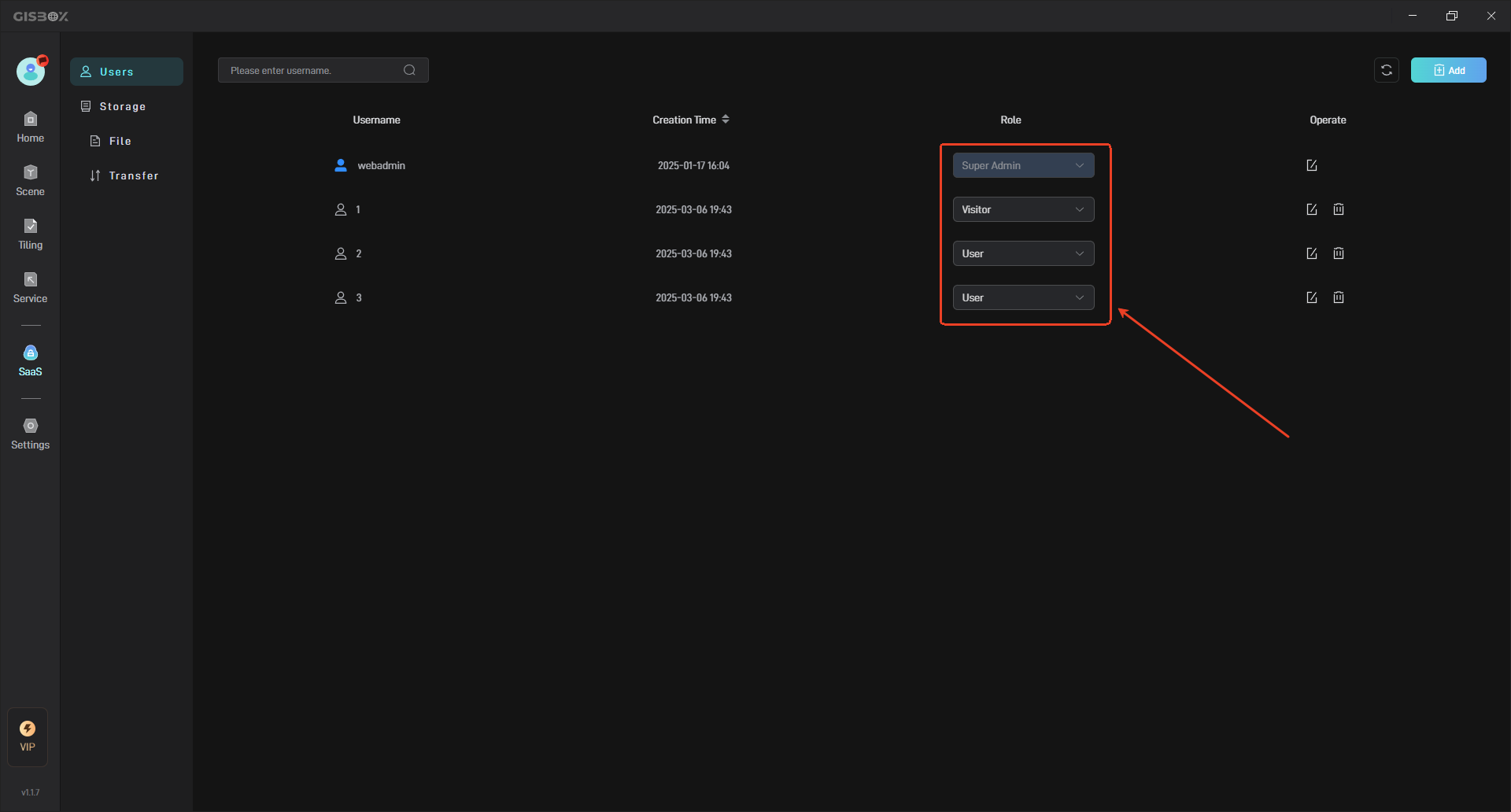Click the GISBOX logo in title bar
The image size is (1511, 812).
[x=41, y=16]
